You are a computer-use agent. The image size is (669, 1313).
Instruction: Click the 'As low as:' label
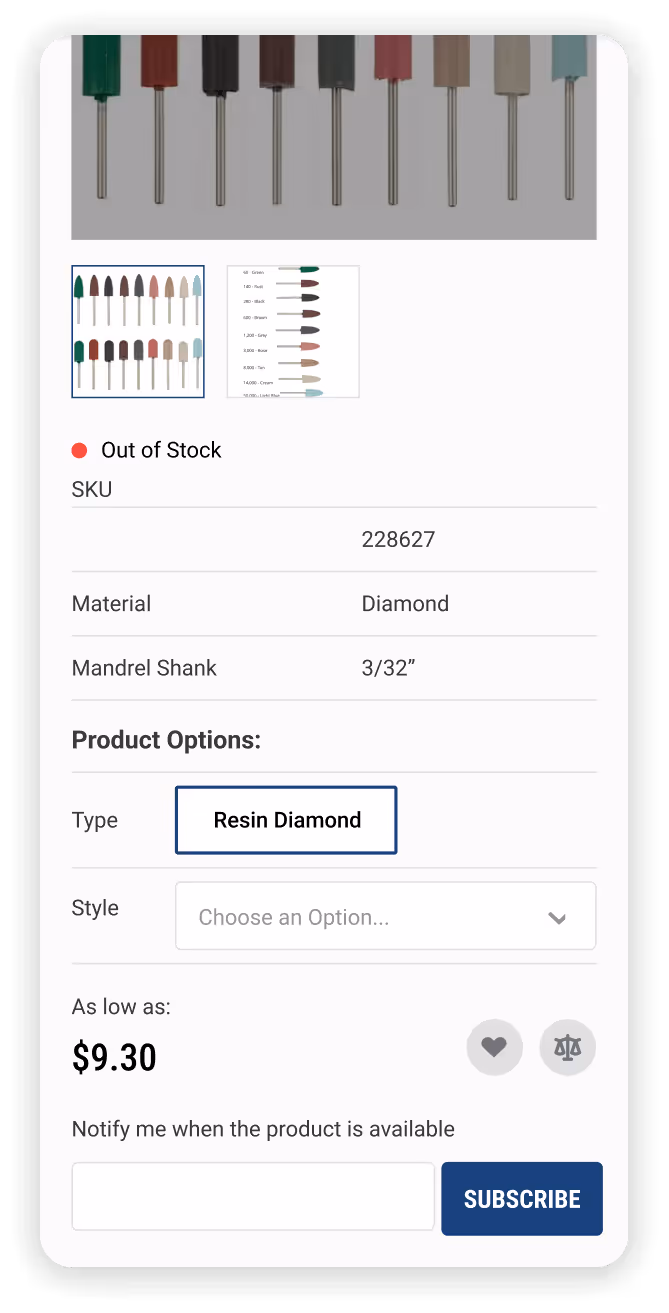120,1006
